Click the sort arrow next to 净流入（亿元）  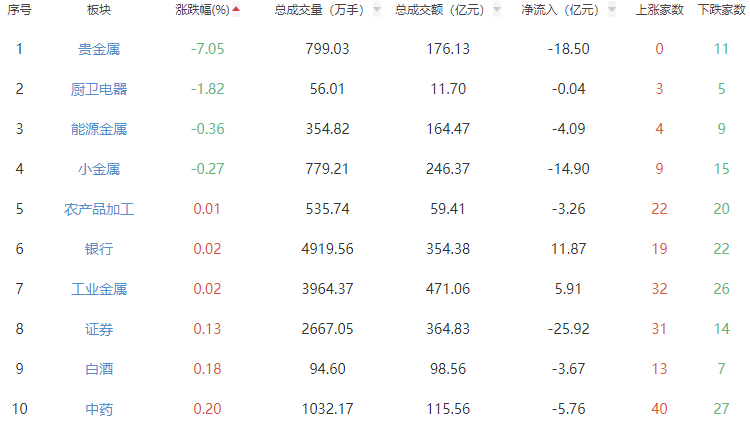click(x=609, y=10)
